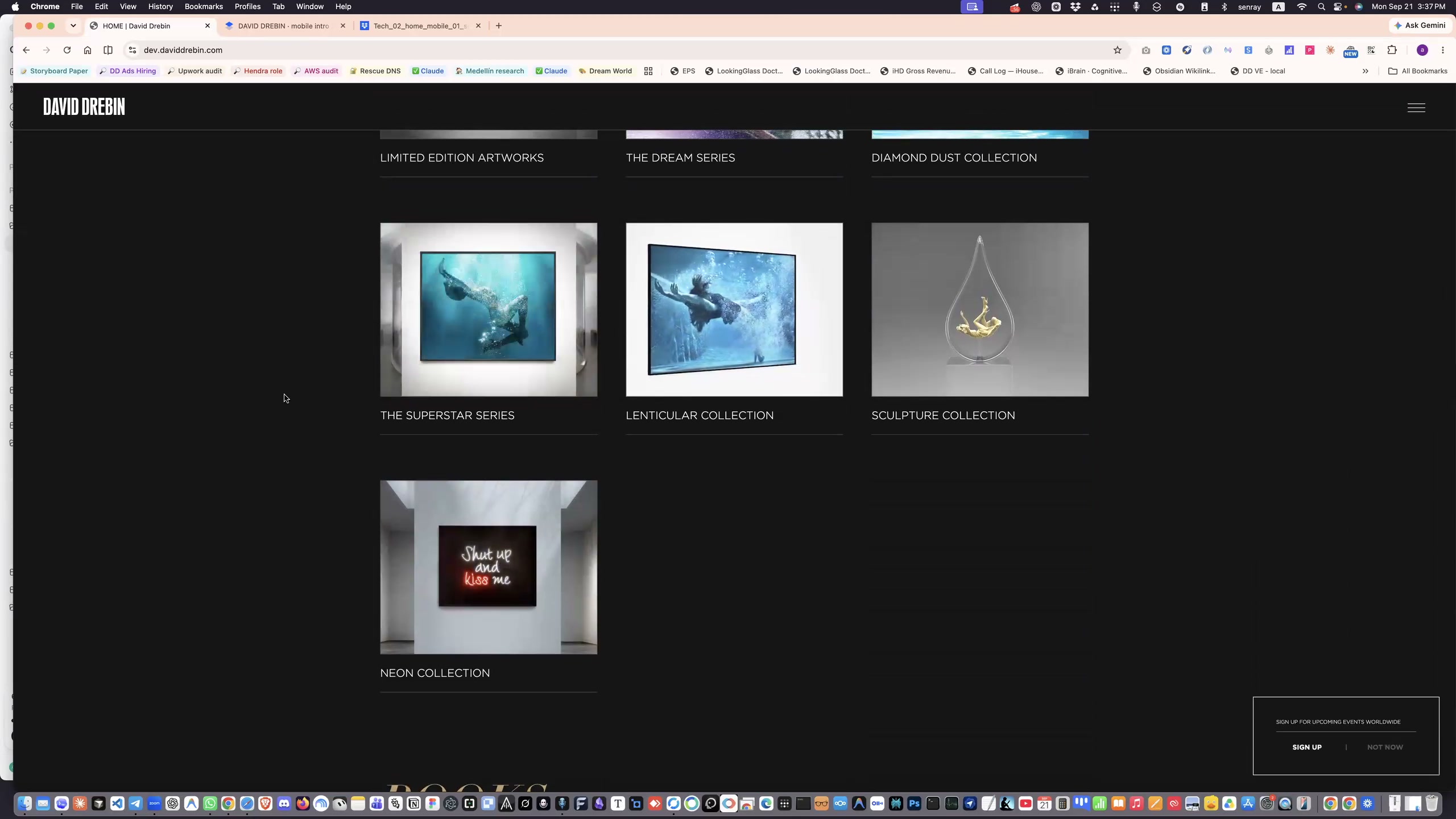Open Chrome three-dot menu

click(1443, 50)
